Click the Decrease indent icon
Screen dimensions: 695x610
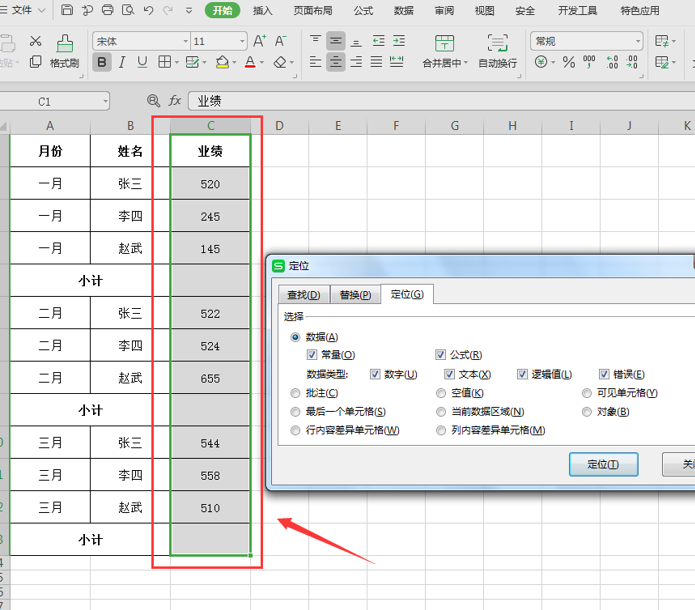tap(379, 41)
